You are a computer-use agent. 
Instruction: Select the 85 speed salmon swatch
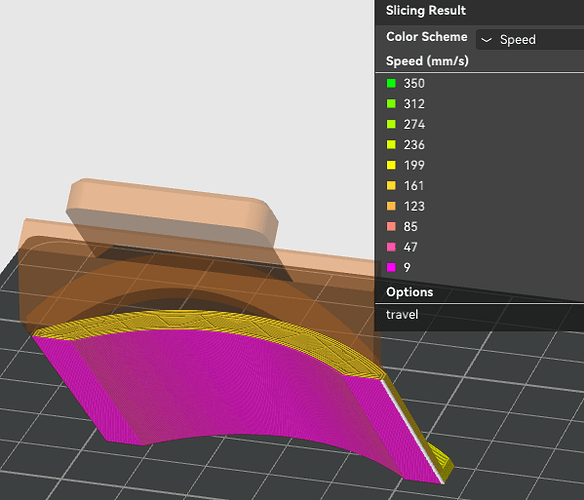click(391, 227)
